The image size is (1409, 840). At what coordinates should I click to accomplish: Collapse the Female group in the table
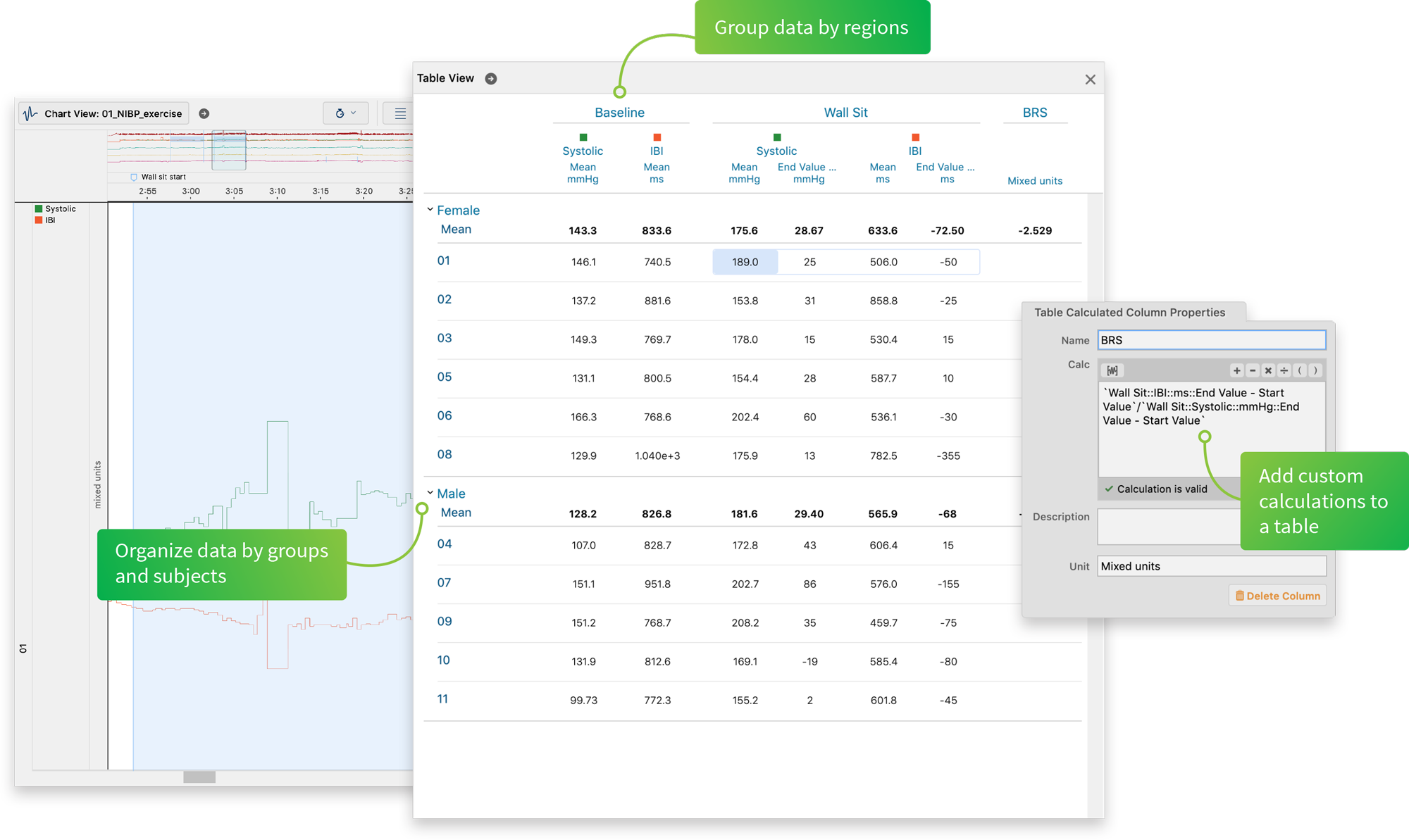430,209
